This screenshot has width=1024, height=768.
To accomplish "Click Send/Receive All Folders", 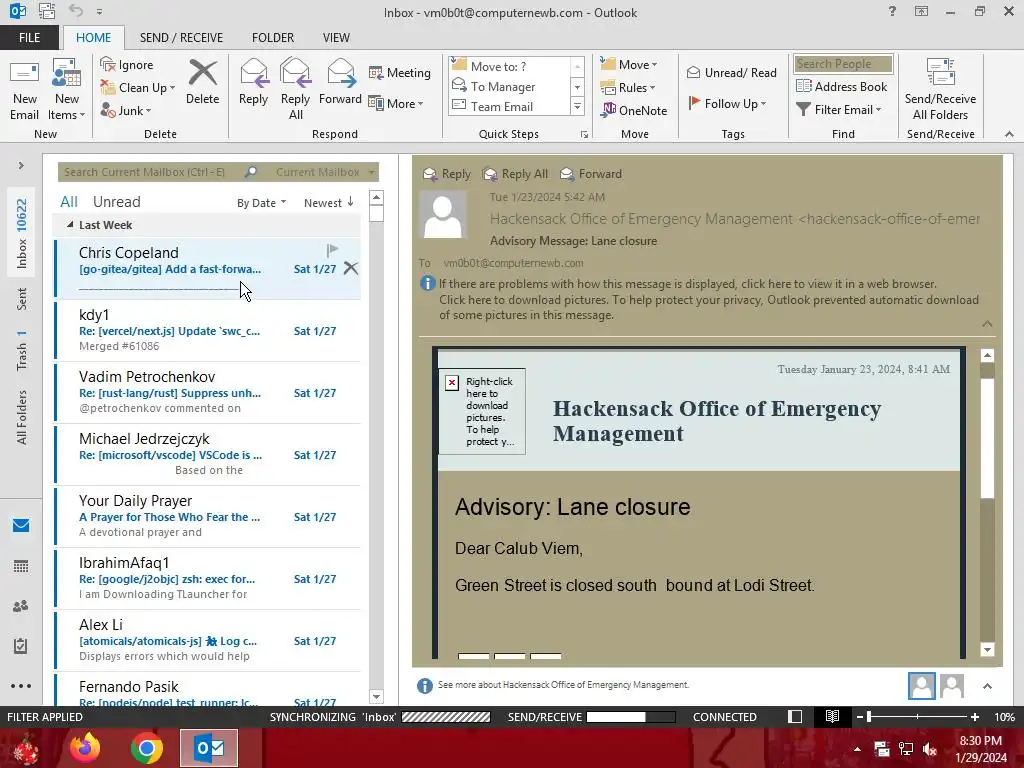I will point(940,90).
